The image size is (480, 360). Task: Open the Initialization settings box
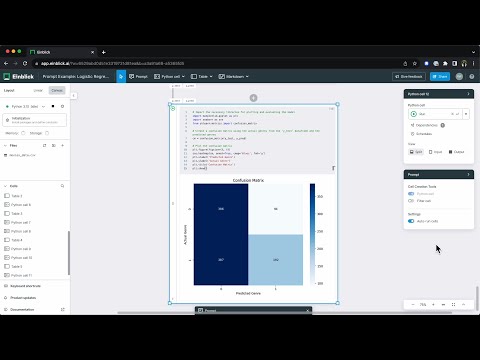[35, 120]
